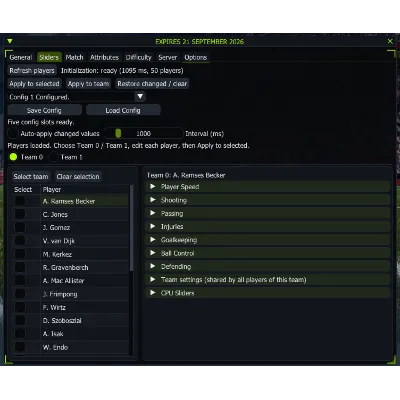This screenshot has width=400, height=400.
Task: Click the Refresh players button
Action: (x=32, y=71)
